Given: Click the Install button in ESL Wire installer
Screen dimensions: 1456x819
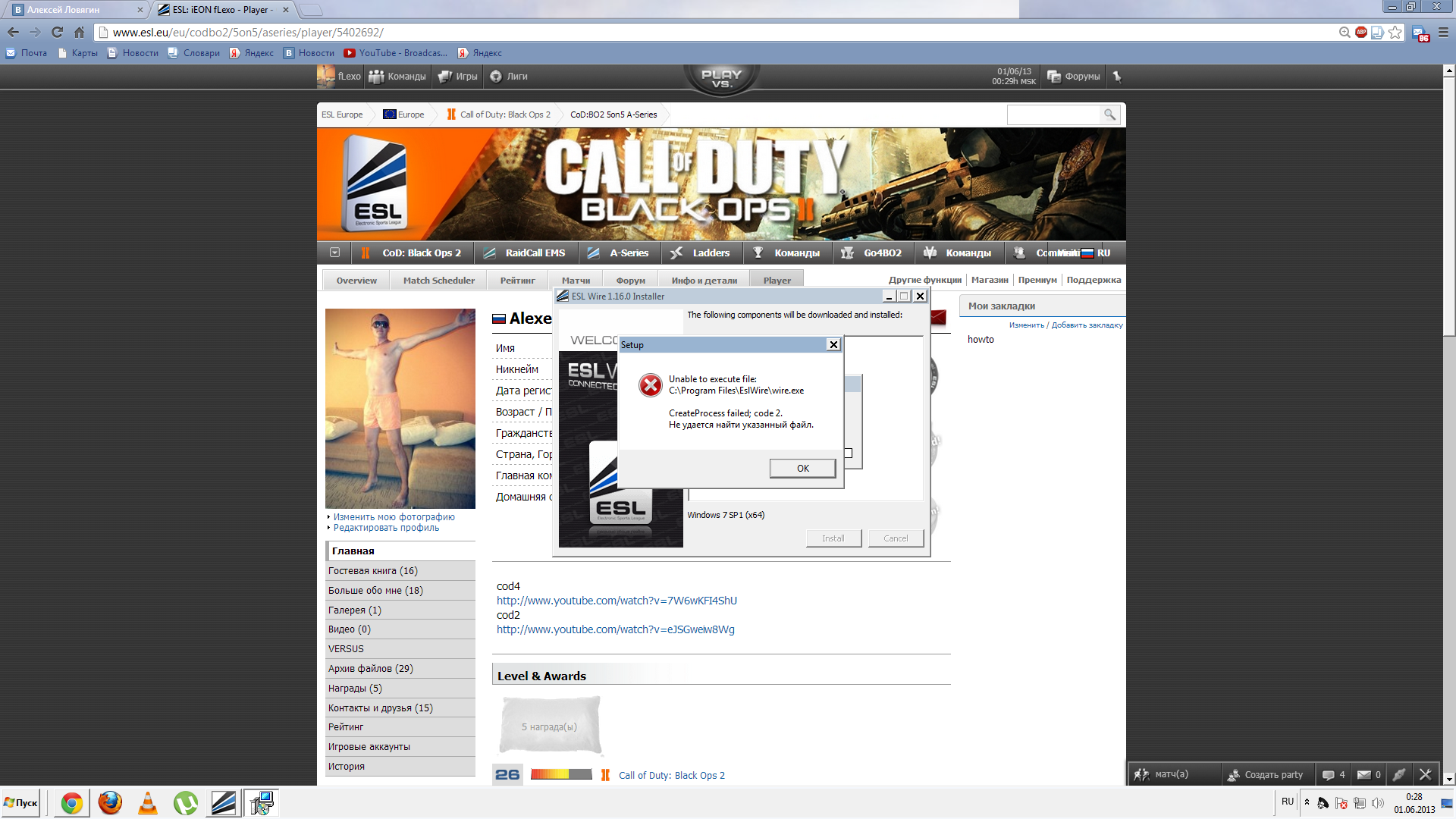Looking at the screenshot, I should 833,538.
